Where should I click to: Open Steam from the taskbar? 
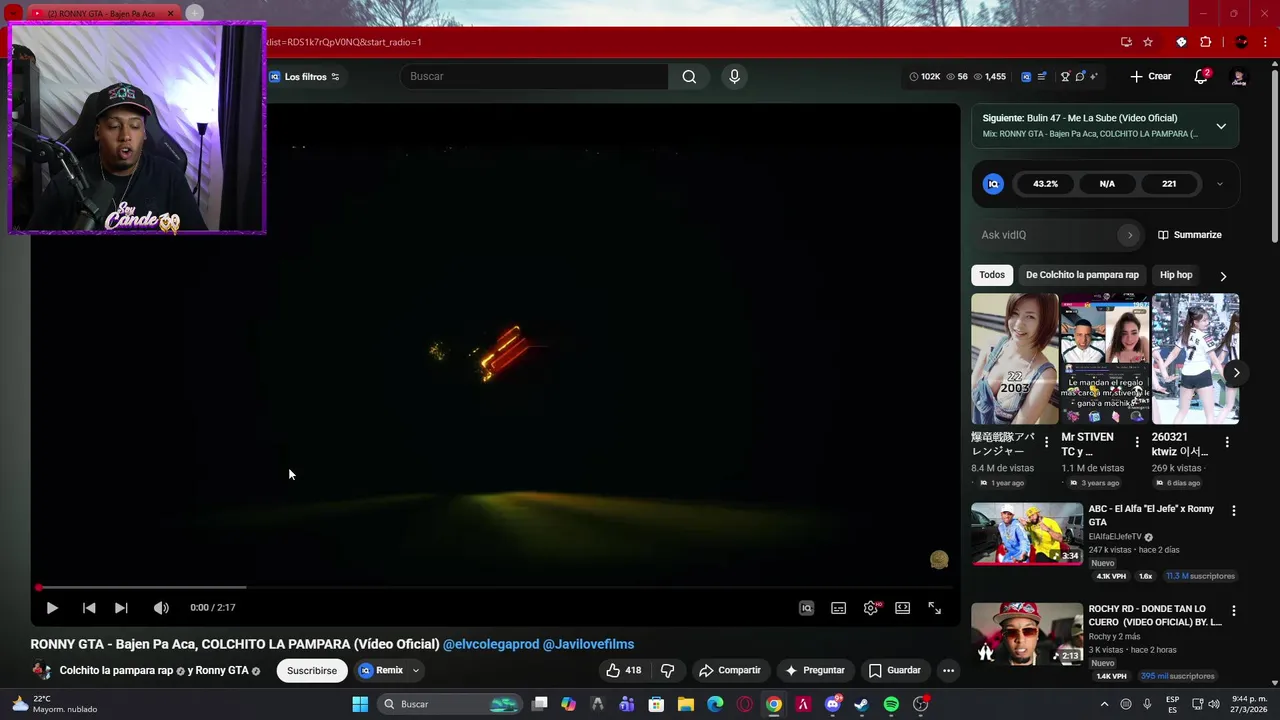click(x=861, y=704)
